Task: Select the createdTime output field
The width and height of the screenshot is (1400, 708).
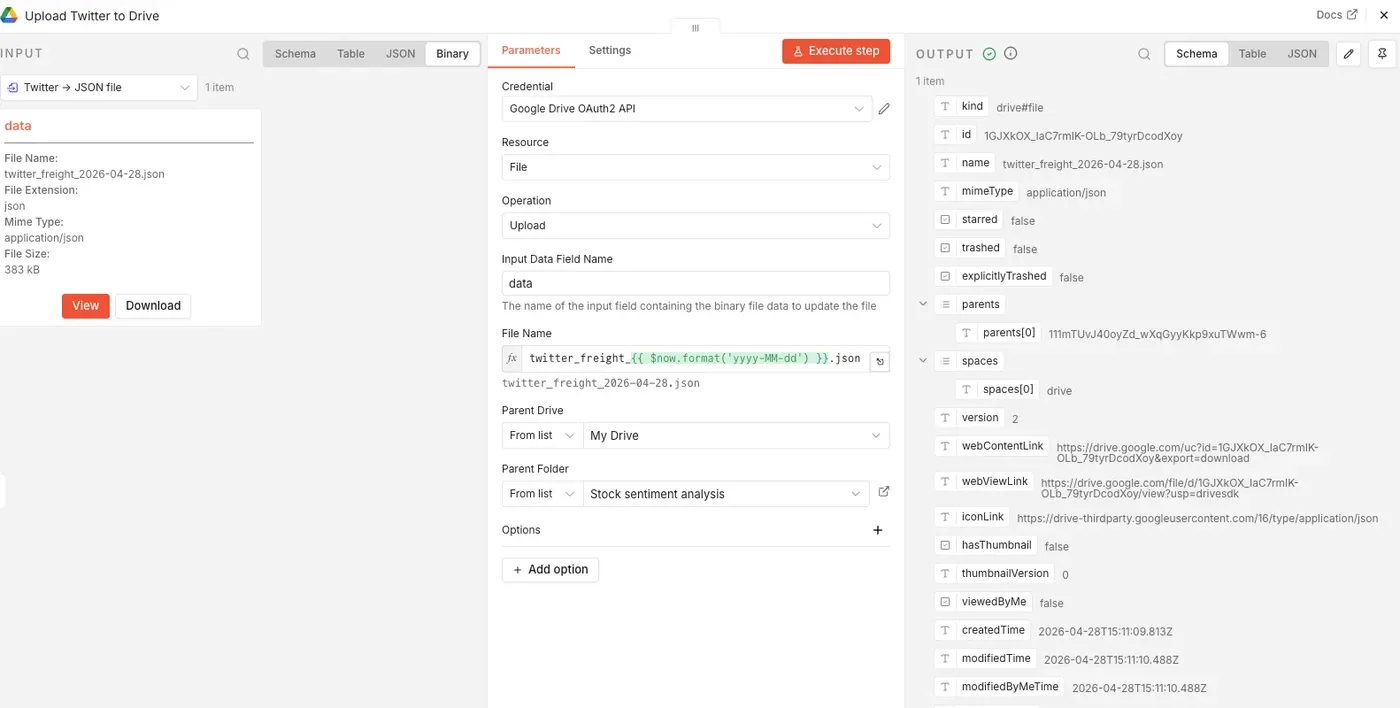Action: (982, 630)
